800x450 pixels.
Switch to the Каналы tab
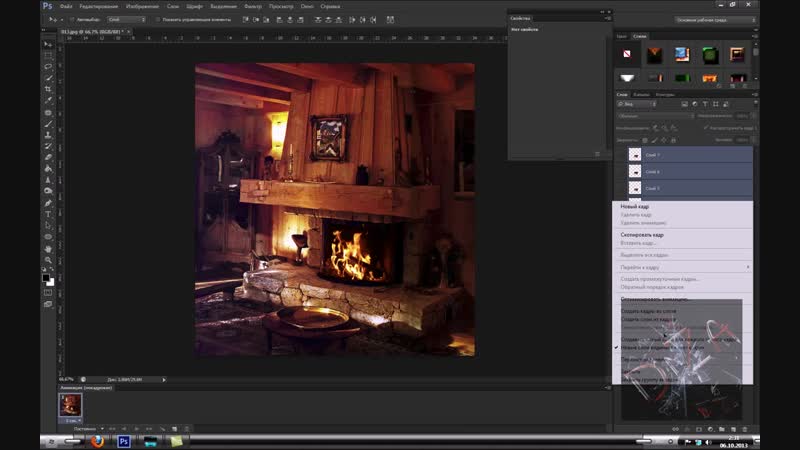click(x=640, y=94)
